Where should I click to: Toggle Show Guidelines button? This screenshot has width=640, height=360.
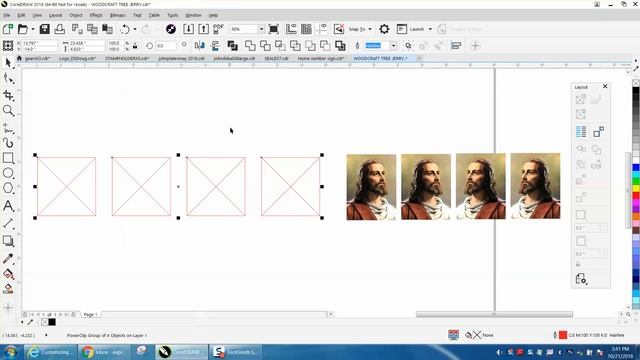pos(322,29)
